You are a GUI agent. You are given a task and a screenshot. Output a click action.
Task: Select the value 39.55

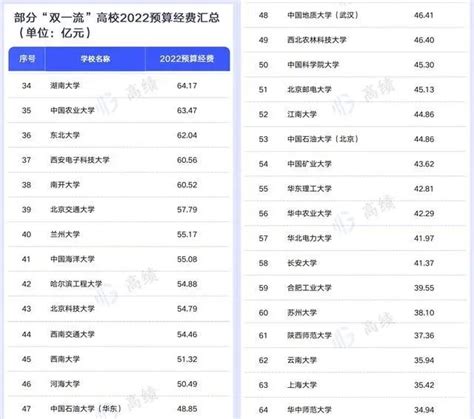[x=424, y=288]
